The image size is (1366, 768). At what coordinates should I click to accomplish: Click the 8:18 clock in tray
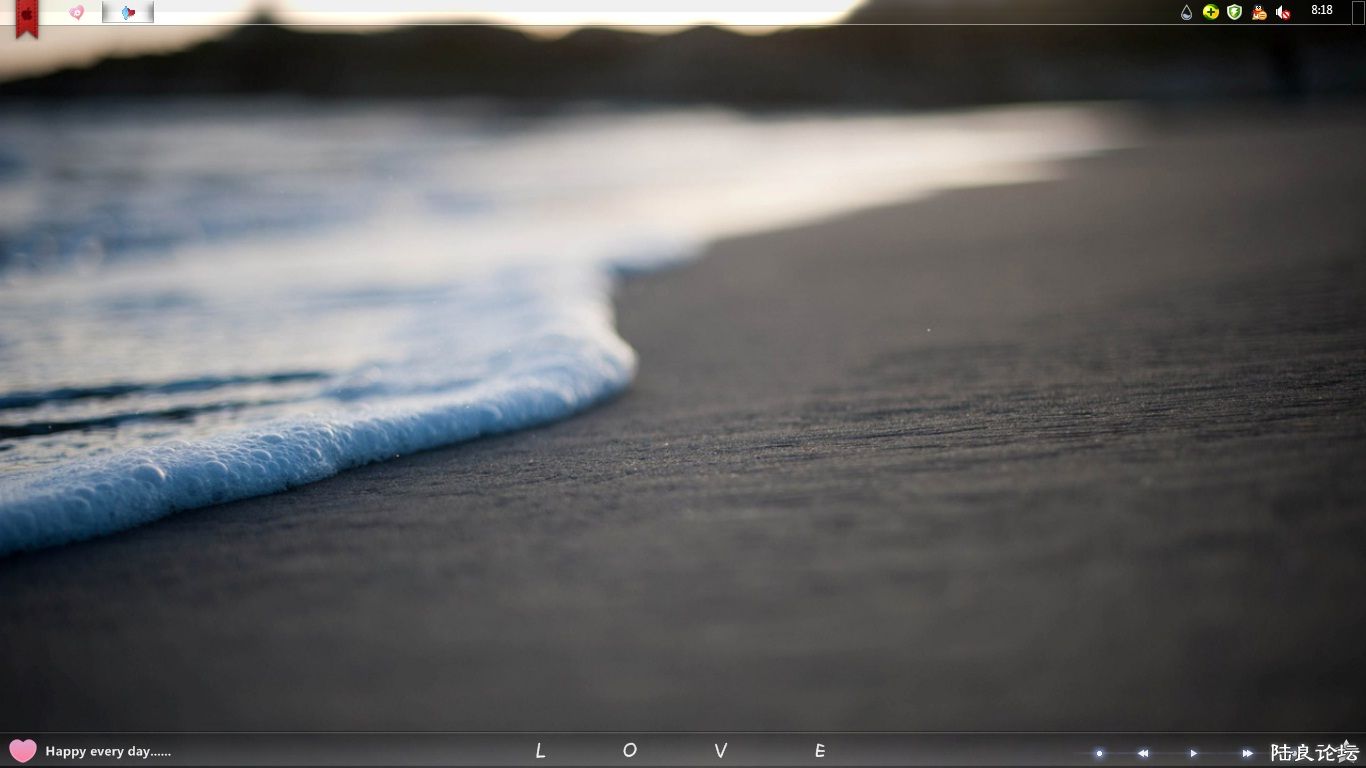(1321, 10)
